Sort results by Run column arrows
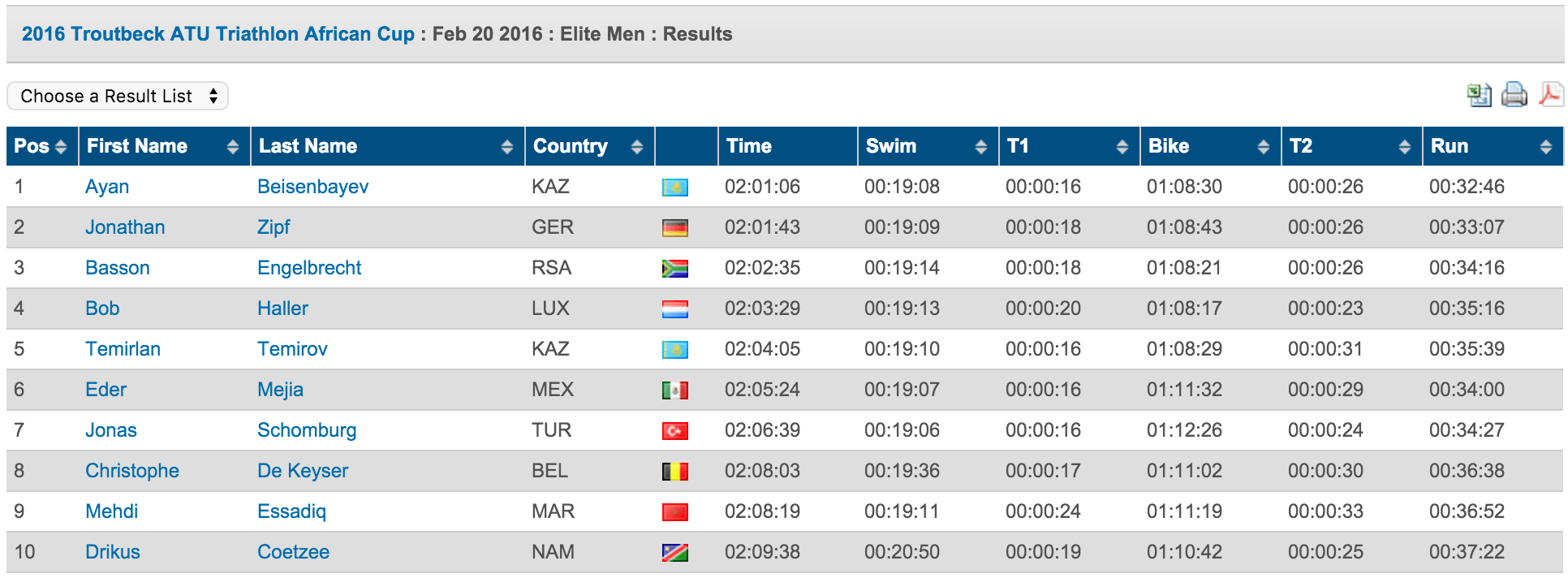Viewport: 1568px width, 578px height. point(1545,146)
